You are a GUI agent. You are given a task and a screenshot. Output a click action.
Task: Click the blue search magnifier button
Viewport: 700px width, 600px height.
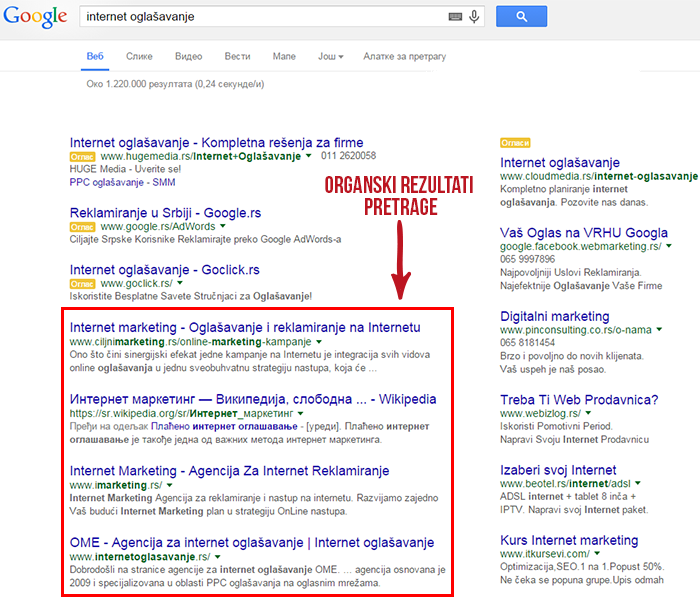[521, 17]
